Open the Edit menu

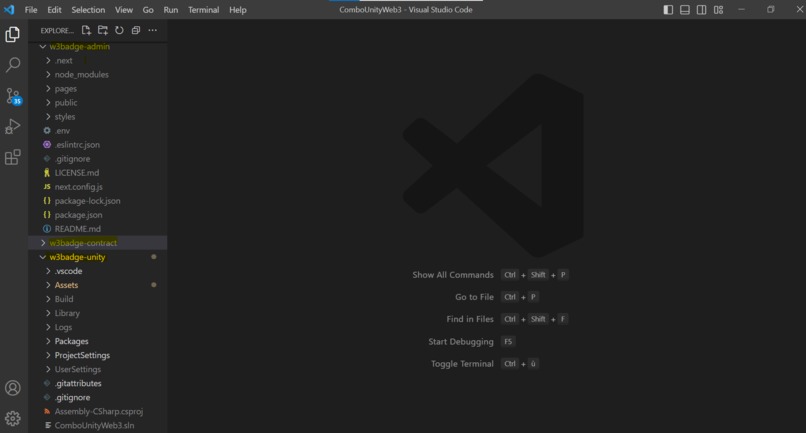(x=54, y=10)
